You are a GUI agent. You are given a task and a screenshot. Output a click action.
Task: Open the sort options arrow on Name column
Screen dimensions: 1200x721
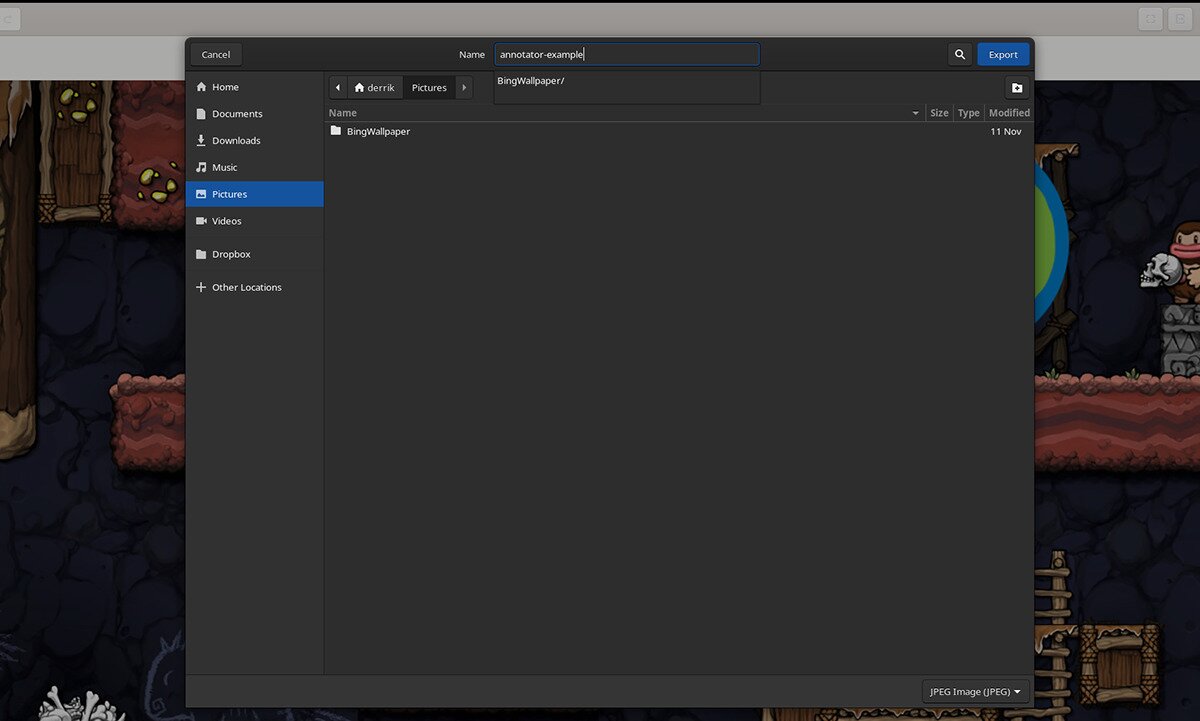pos(914,113)
